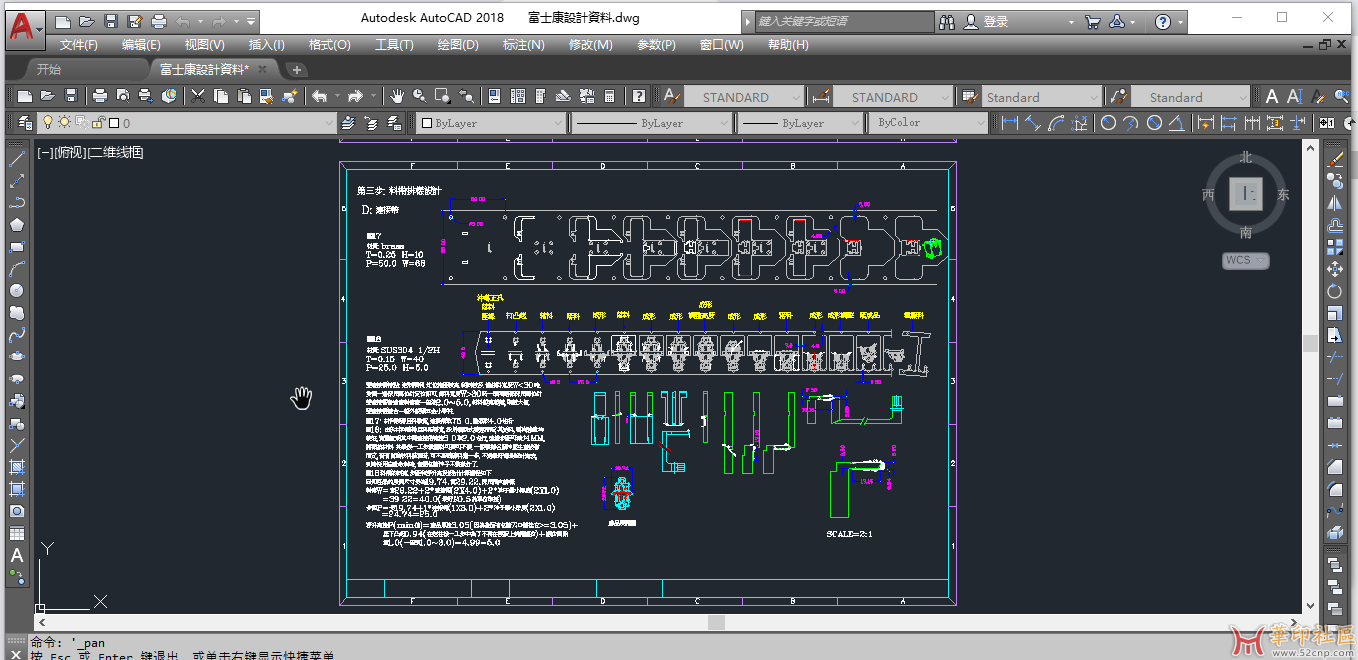Select the Pan hand icon in toolbar
This screenshot has height=660, width=1358.
point(397,96)
